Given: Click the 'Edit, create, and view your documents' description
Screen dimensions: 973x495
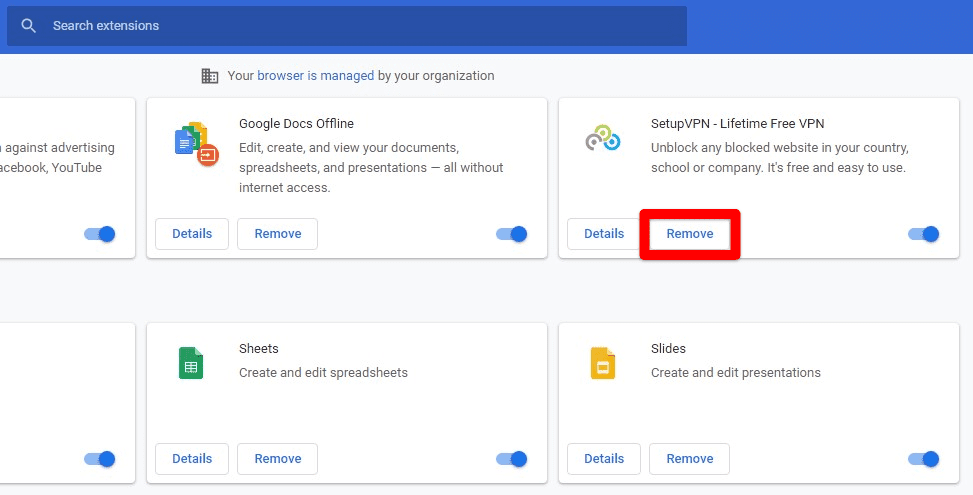Looking at the screenshot, I should click(x=371, y=167).
